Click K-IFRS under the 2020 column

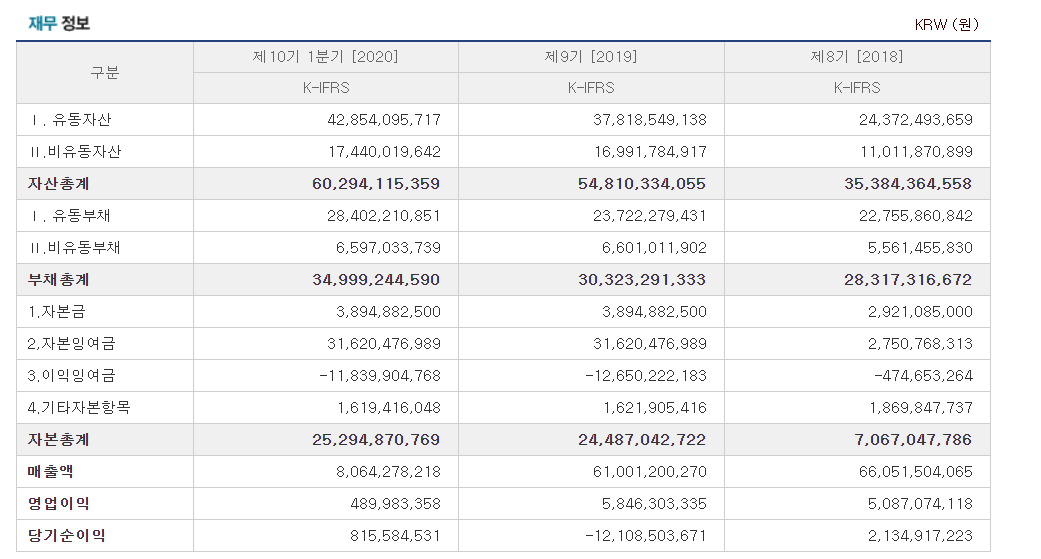coord(326,88)
